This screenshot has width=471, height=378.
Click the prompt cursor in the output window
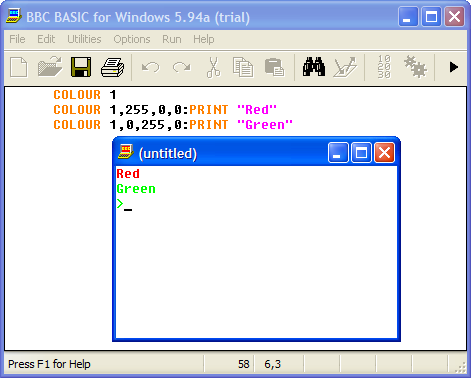(x=128, y=210)
